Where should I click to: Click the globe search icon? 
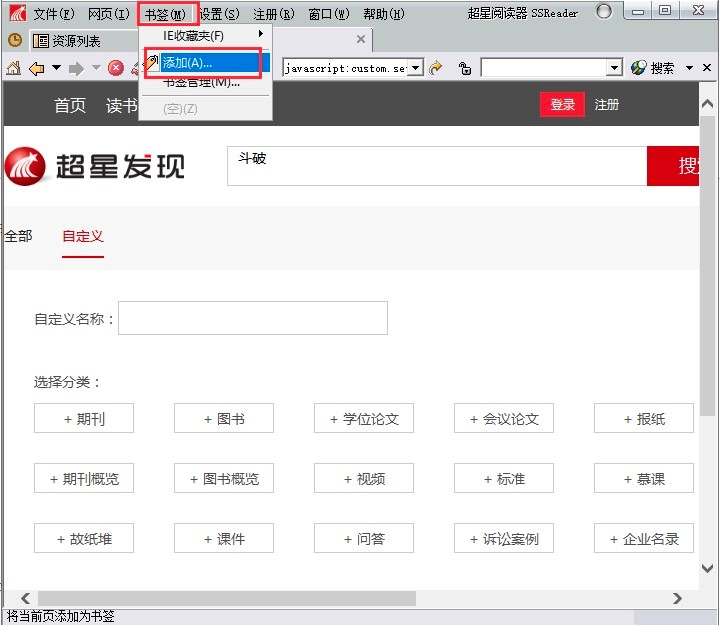tap(639, 68)
